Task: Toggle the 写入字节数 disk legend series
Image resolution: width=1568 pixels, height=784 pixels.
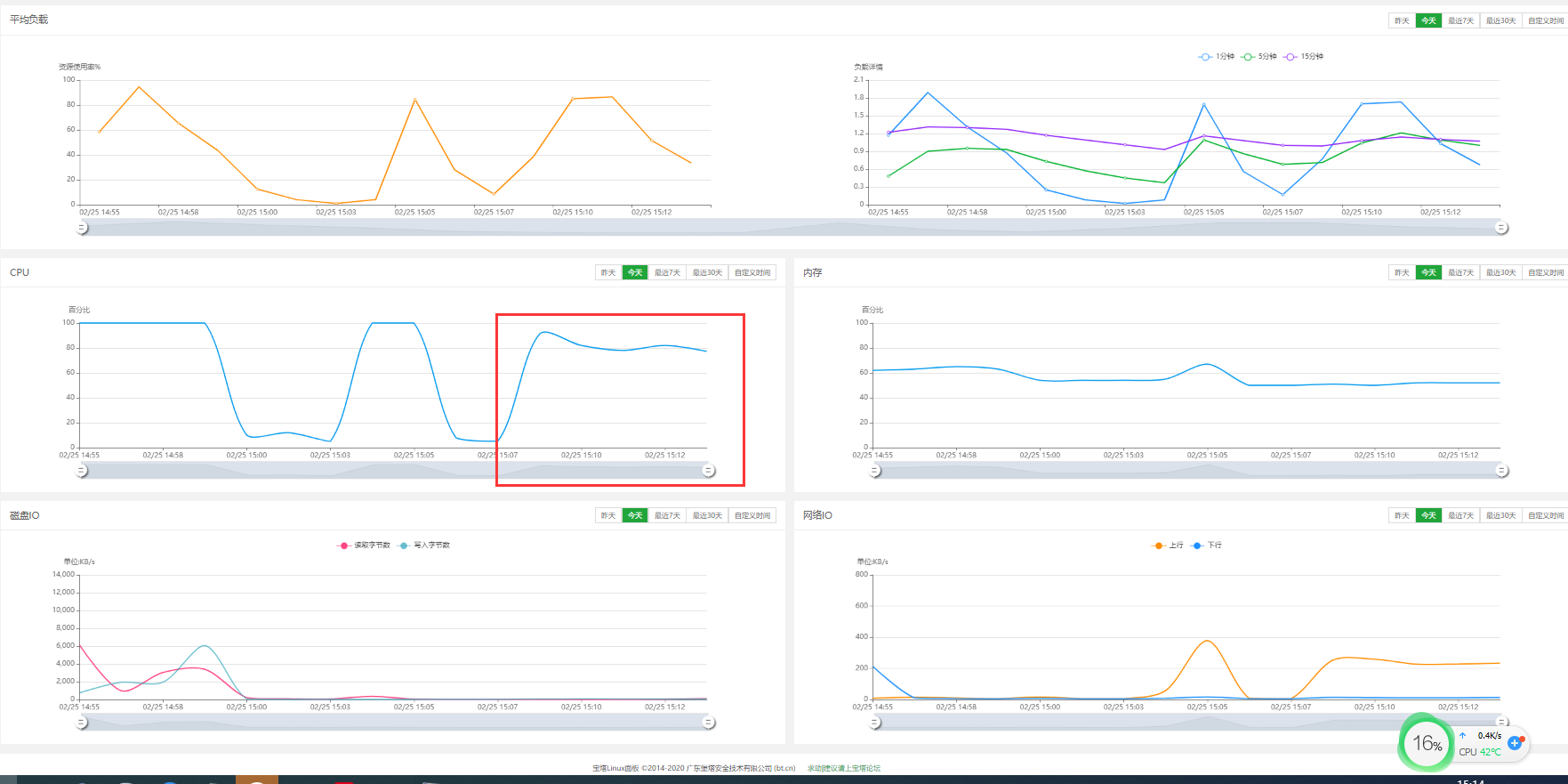Action: [x=424, y=545]
